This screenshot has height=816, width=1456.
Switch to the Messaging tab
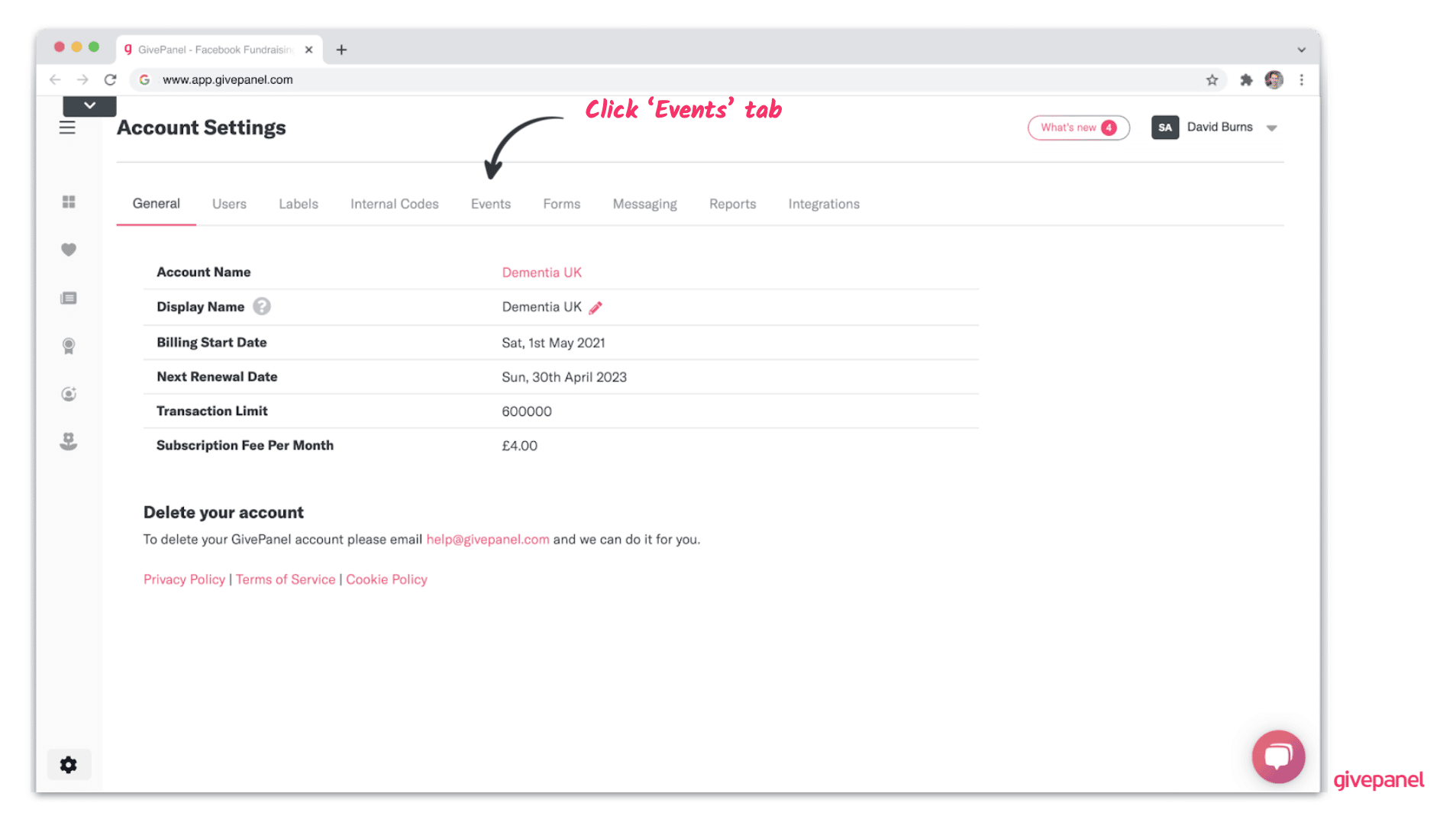click(x=644, y=204)
